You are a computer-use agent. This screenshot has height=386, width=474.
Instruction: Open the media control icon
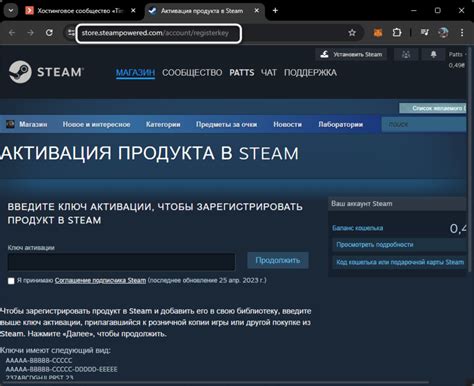coord(425,33)
